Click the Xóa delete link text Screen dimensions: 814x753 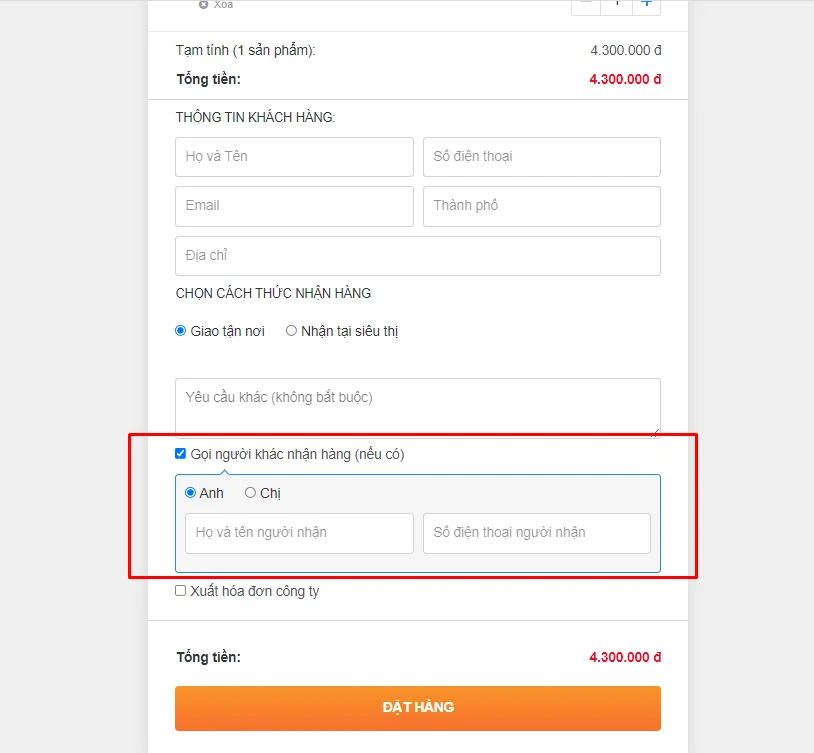[223, 4]
